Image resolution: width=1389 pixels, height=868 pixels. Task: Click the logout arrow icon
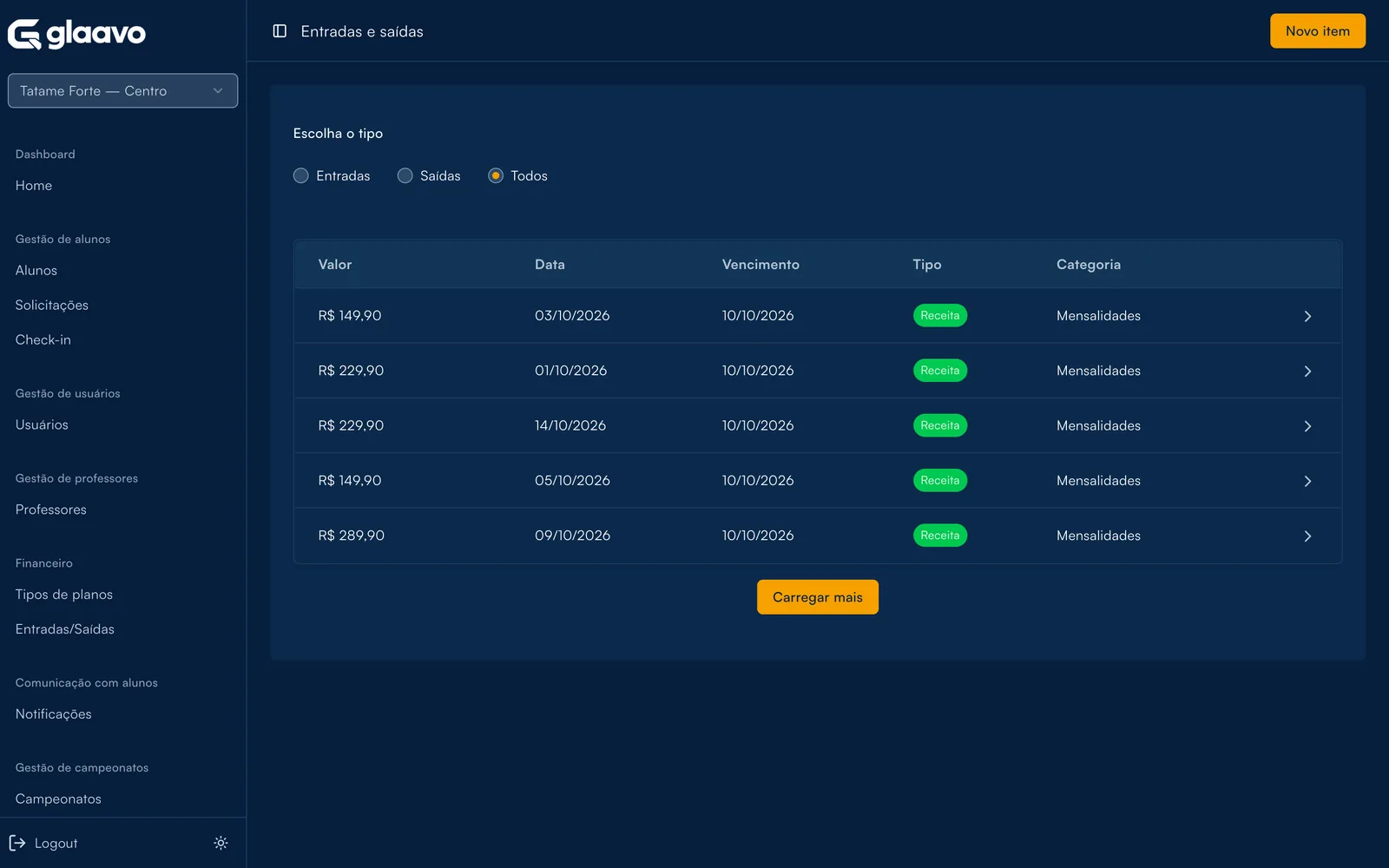click(x=17, y=843)
